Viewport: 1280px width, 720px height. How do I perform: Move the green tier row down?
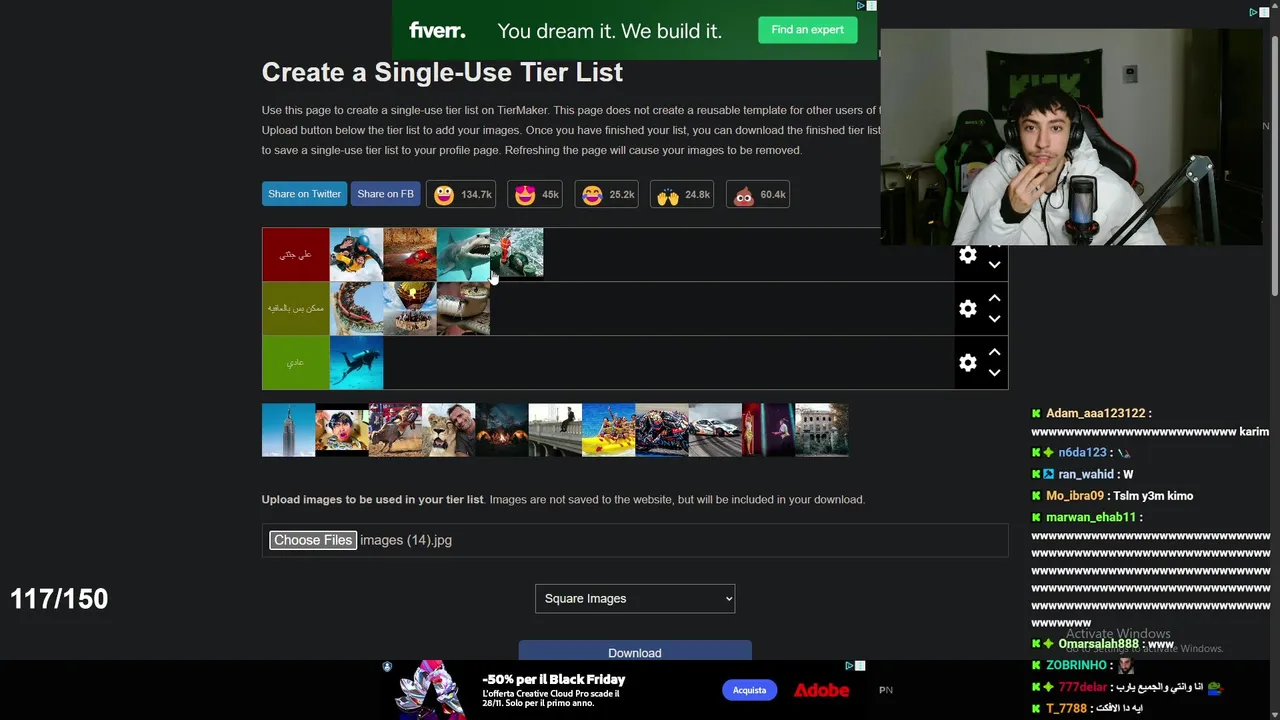[994, 373]
